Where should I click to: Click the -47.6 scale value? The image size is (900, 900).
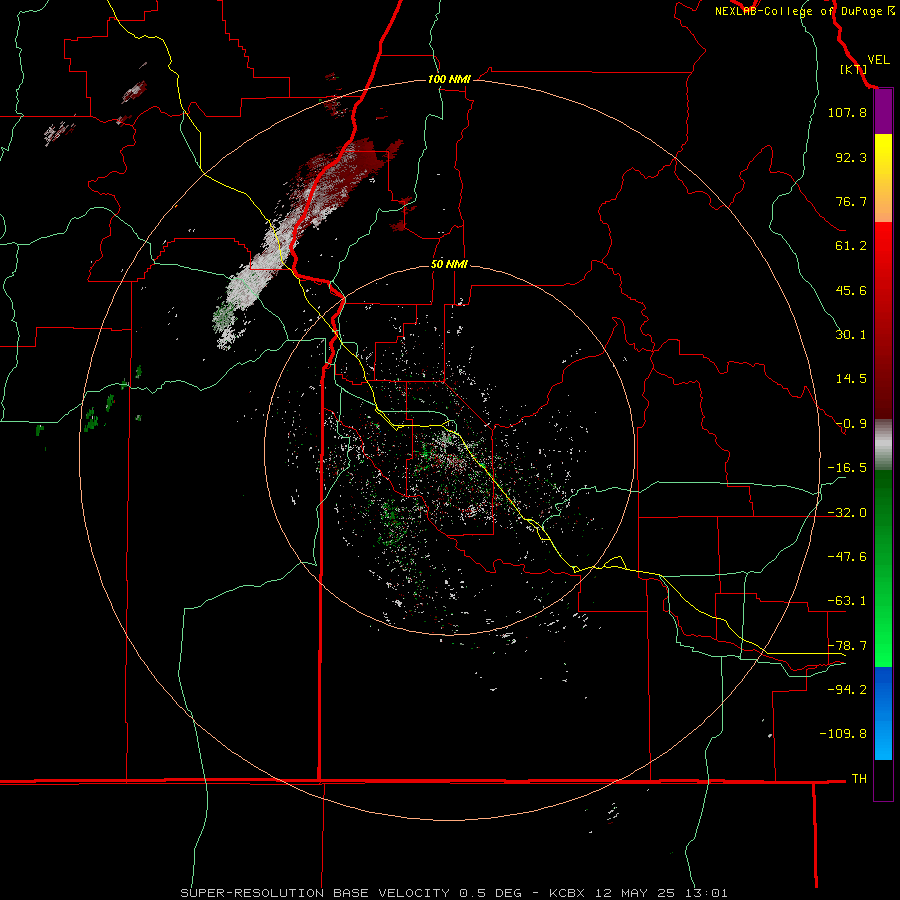(847, 557)
